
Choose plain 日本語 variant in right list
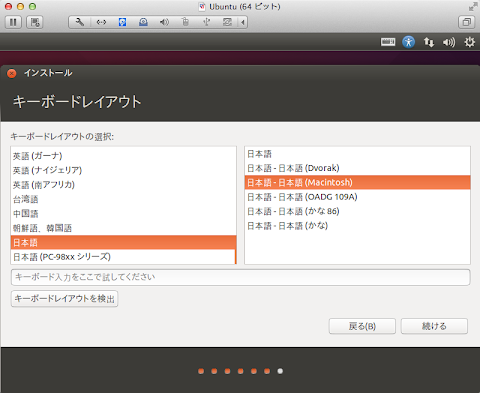pyautogui.click(x=357, y=154)
